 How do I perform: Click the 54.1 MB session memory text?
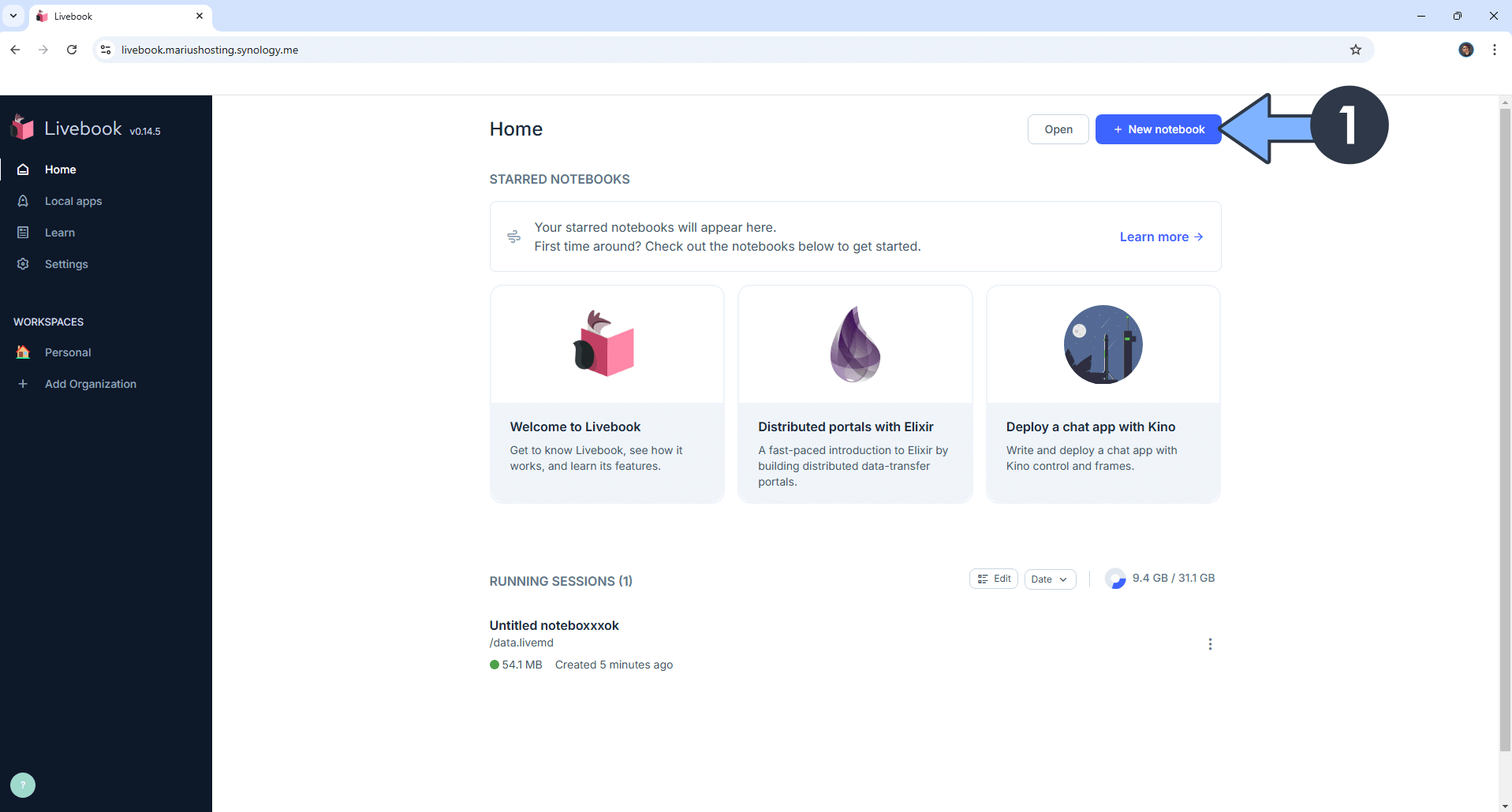point(522,665)
